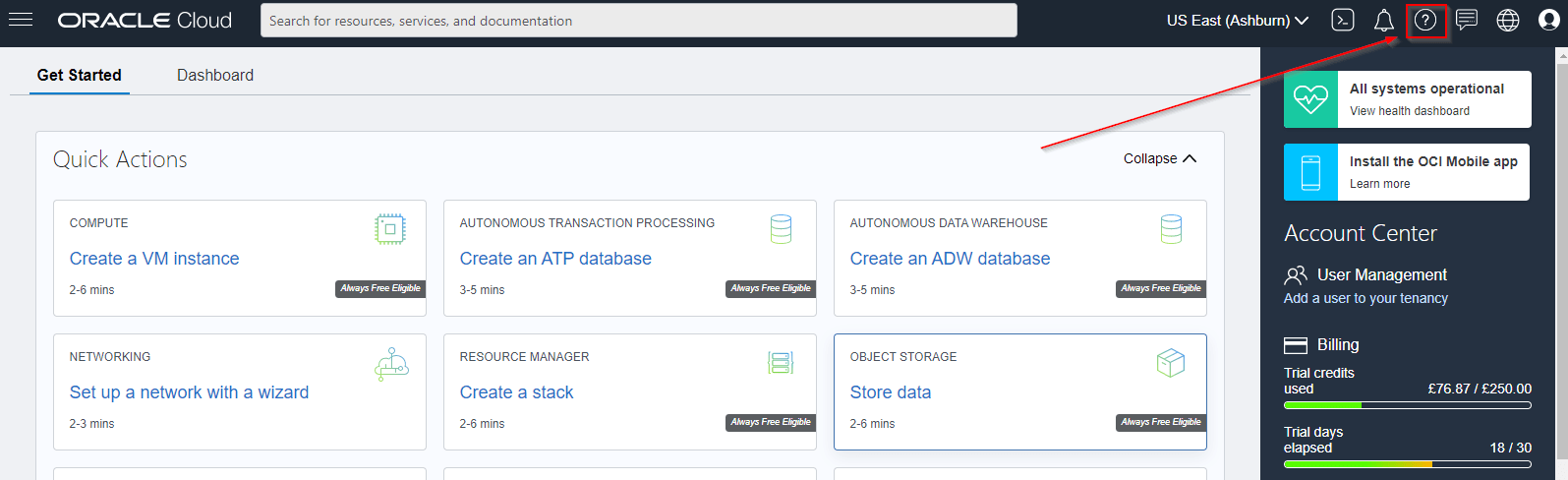Open Create an ATP database link

pyautogui.click(x=555, y=259)
